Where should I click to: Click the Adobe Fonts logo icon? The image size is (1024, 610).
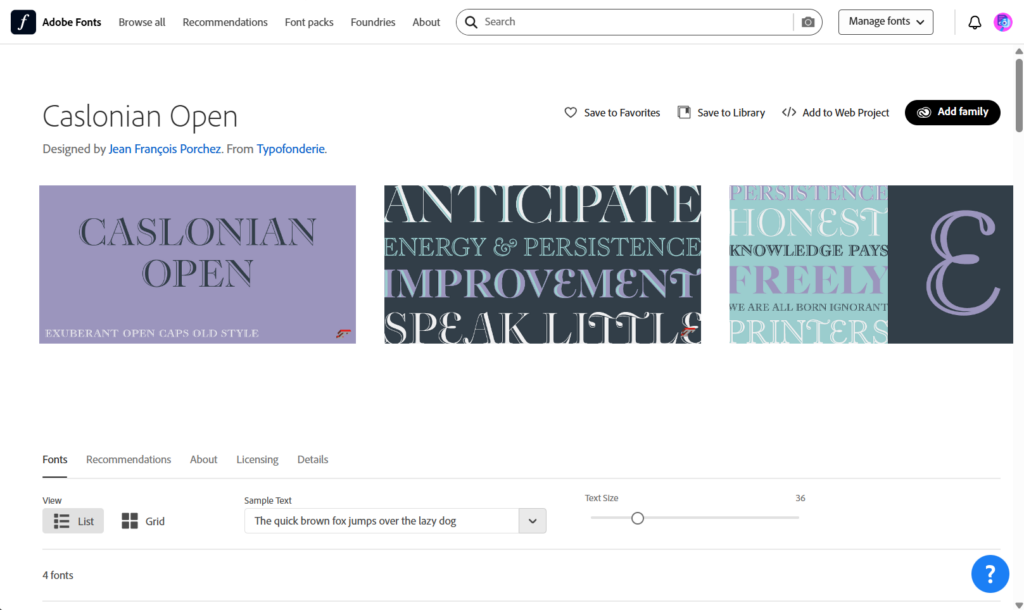tap(23, 22)
